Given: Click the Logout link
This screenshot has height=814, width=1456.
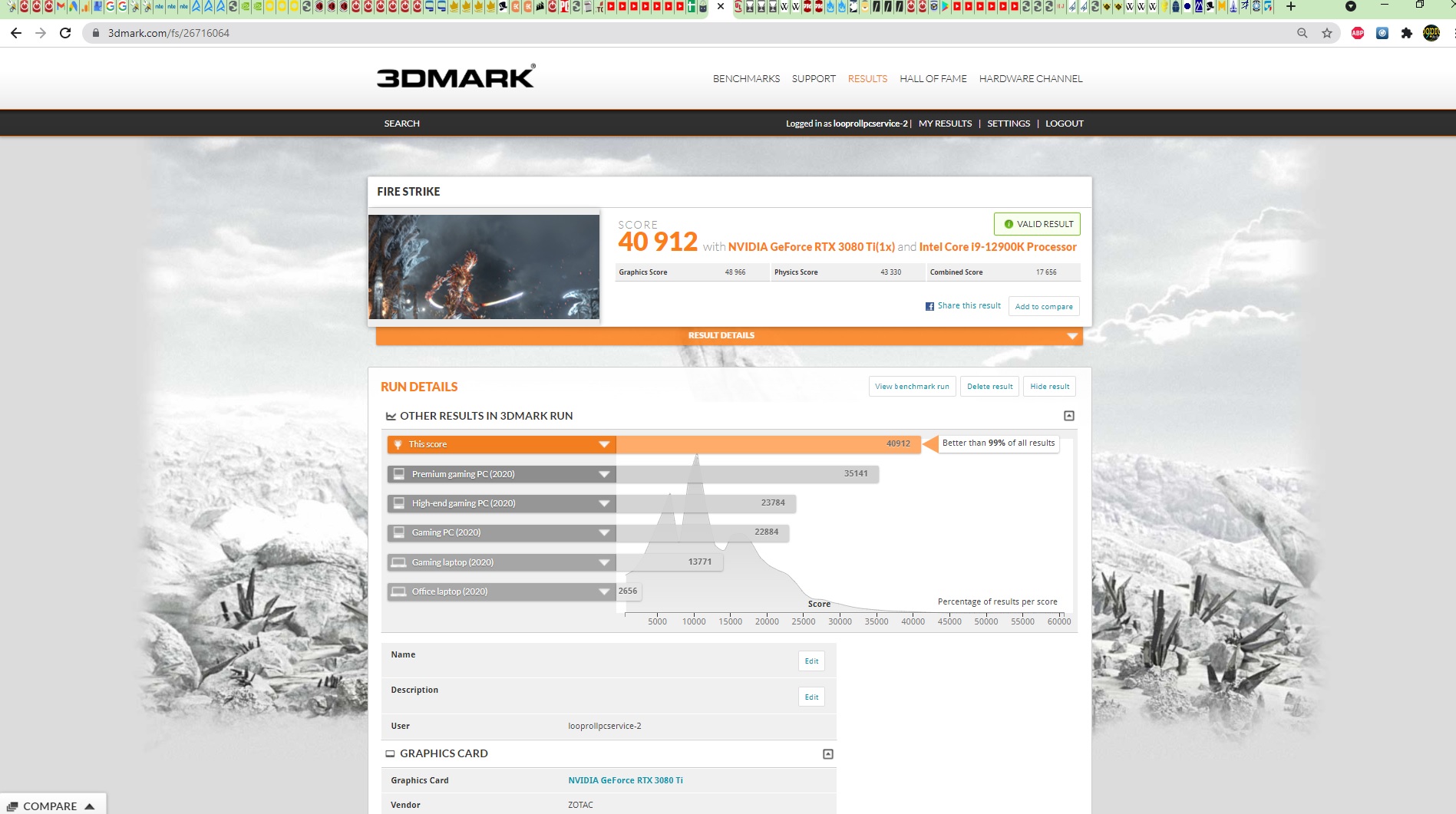Looking at the screenshot, I should [1065, 124].
